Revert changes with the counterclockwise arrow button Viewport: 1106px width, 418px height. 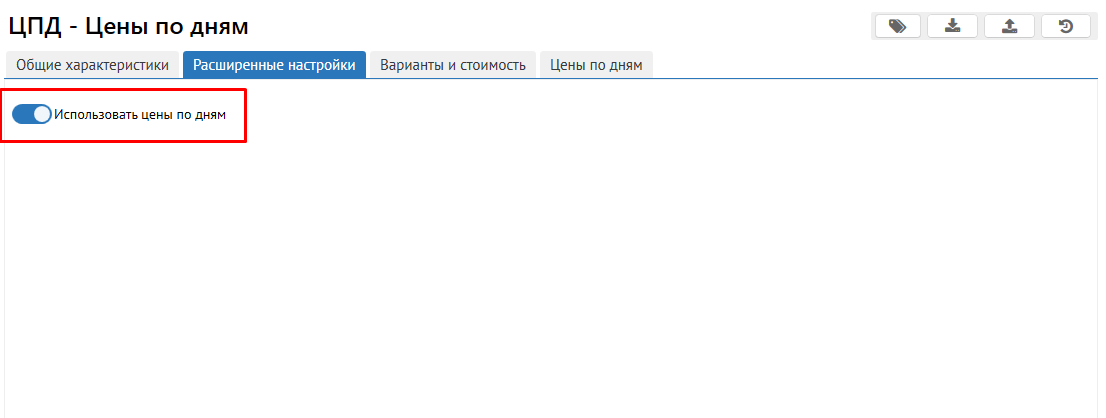(x=1066, y=26)
